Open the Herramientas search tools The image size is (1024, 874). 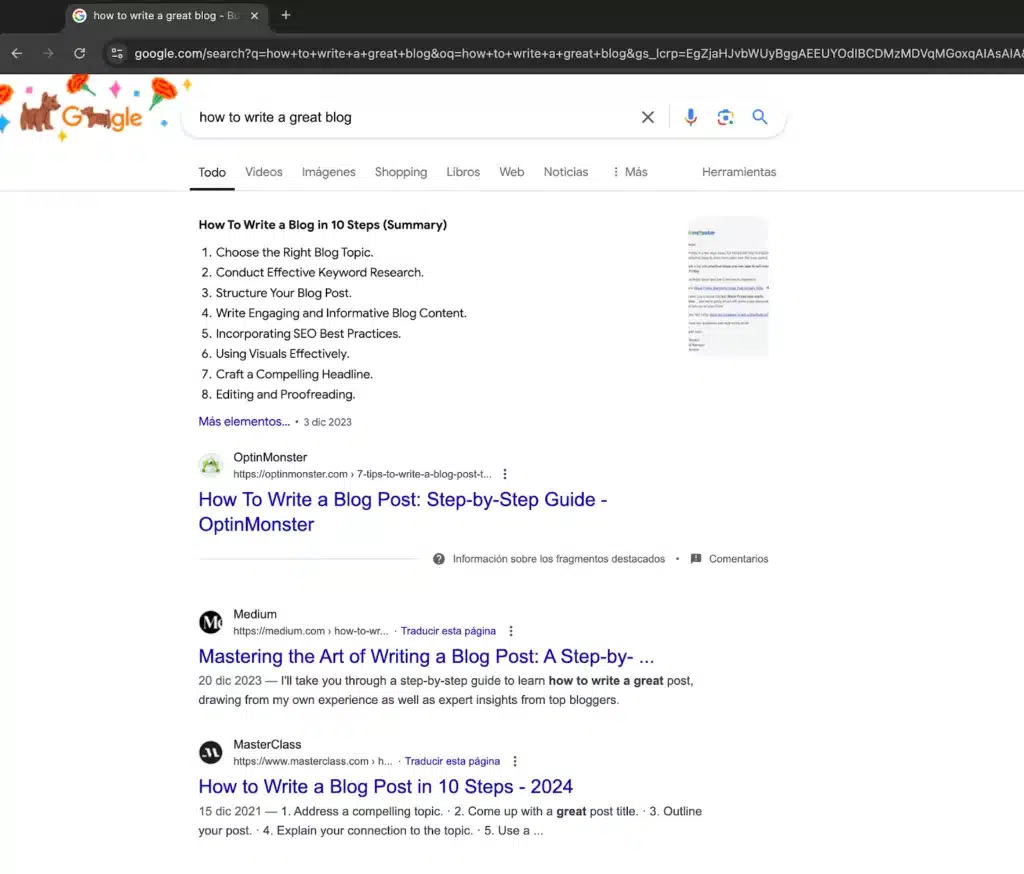739,172
